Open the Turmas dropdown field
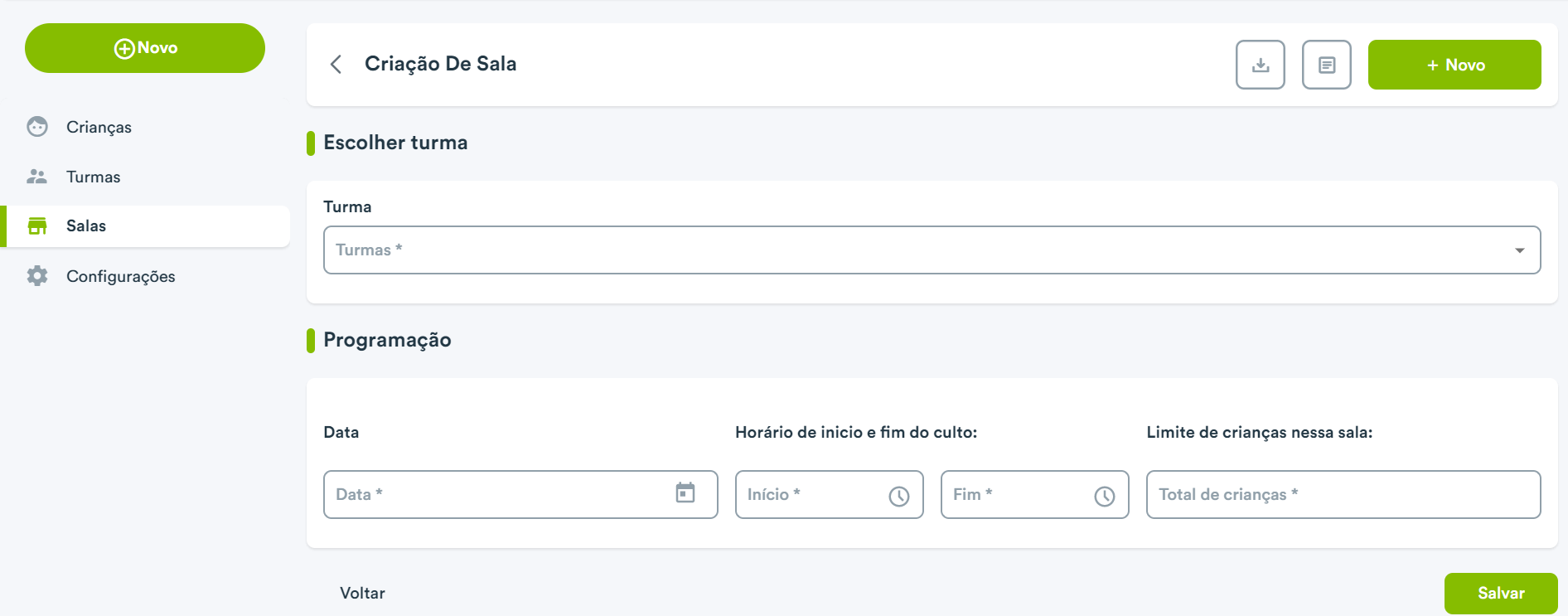 tap(932, 250)
